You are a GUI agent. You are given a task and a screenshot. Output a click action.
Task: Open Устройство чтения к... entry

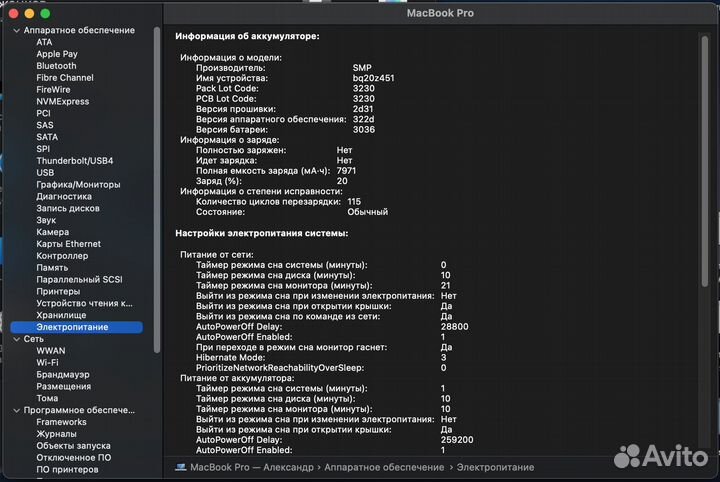(84, 303)
